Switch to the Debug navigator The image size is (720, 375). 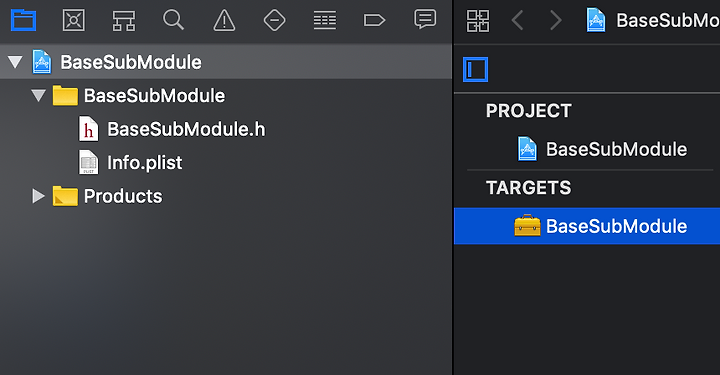click(x=325, y=21)
